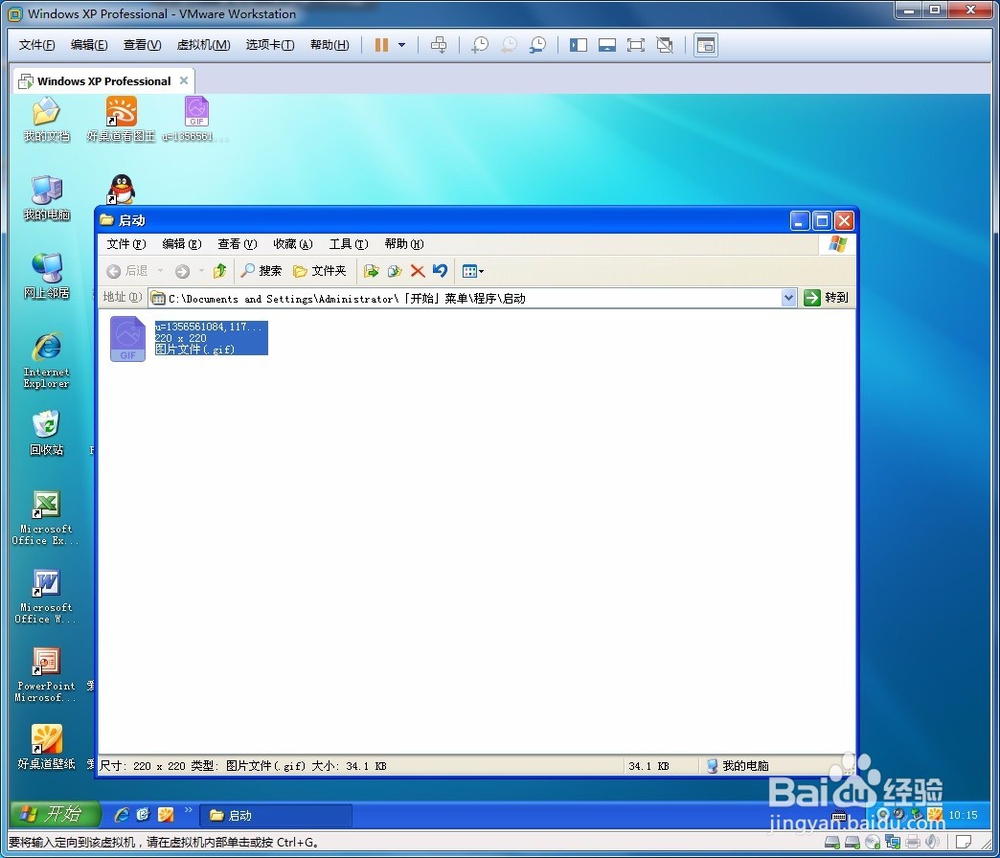Click the Copy To folder icon
Image resolution: width=1000 pixels, height=858 pixels.
click(395, 271)
